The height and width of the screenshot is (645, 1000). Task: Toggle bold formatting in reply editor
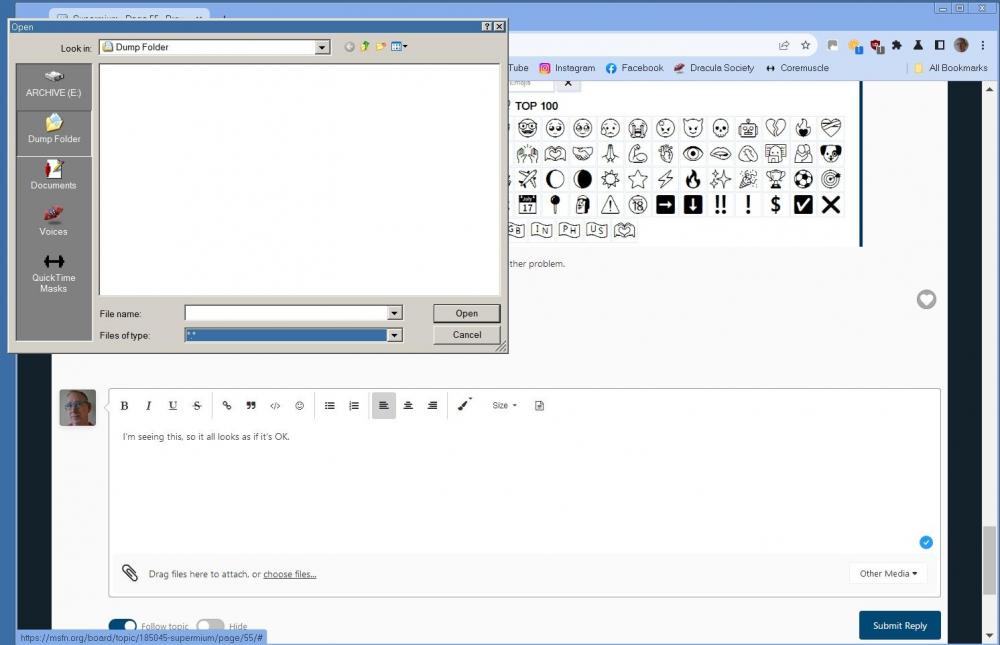click(x=125, y=406)
